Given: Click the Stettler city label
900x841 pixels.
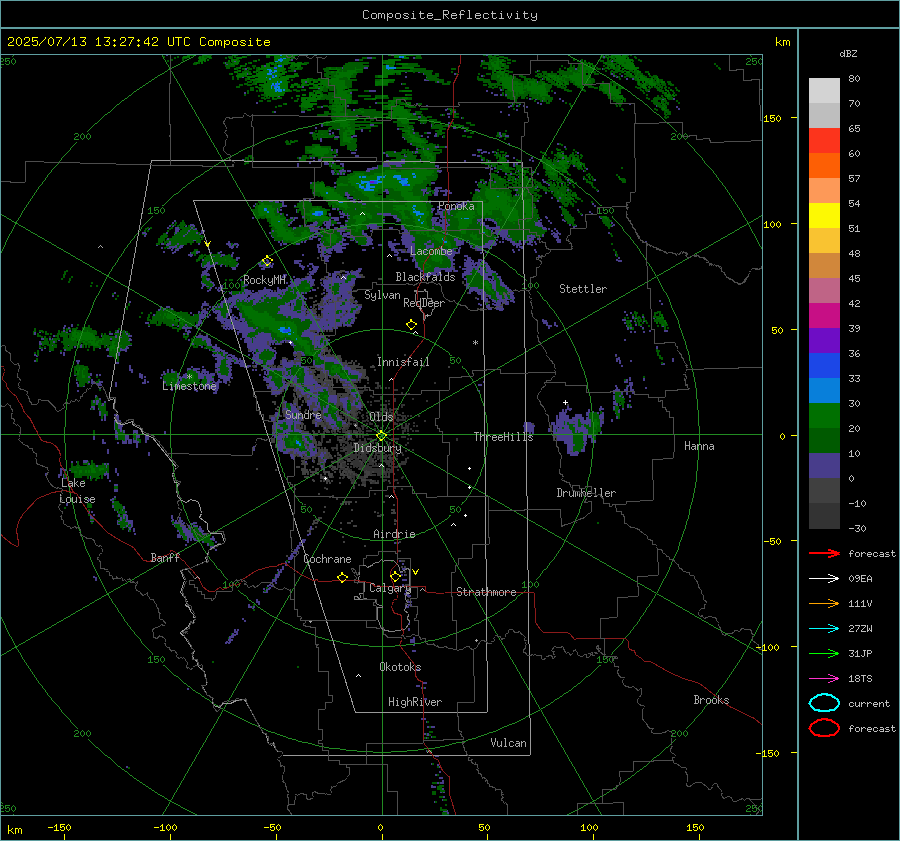Looking at the screenshot, I should pos(583,289).
